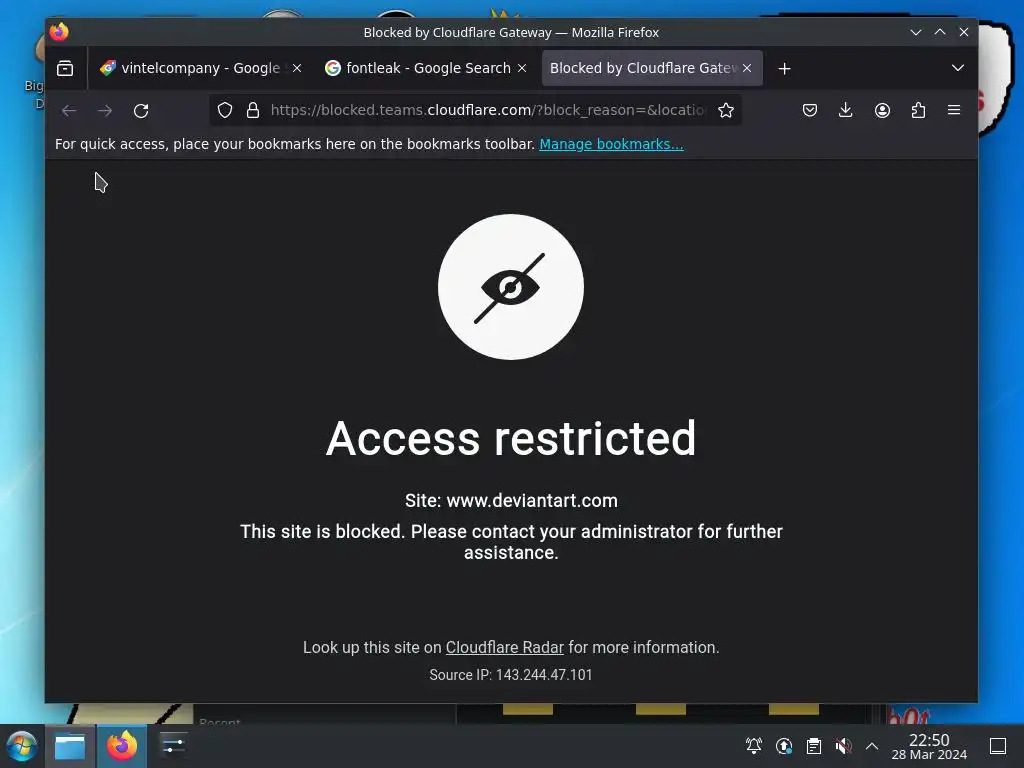Go forward one page
The image size is (1024, 768).
(x=105, y=110)
